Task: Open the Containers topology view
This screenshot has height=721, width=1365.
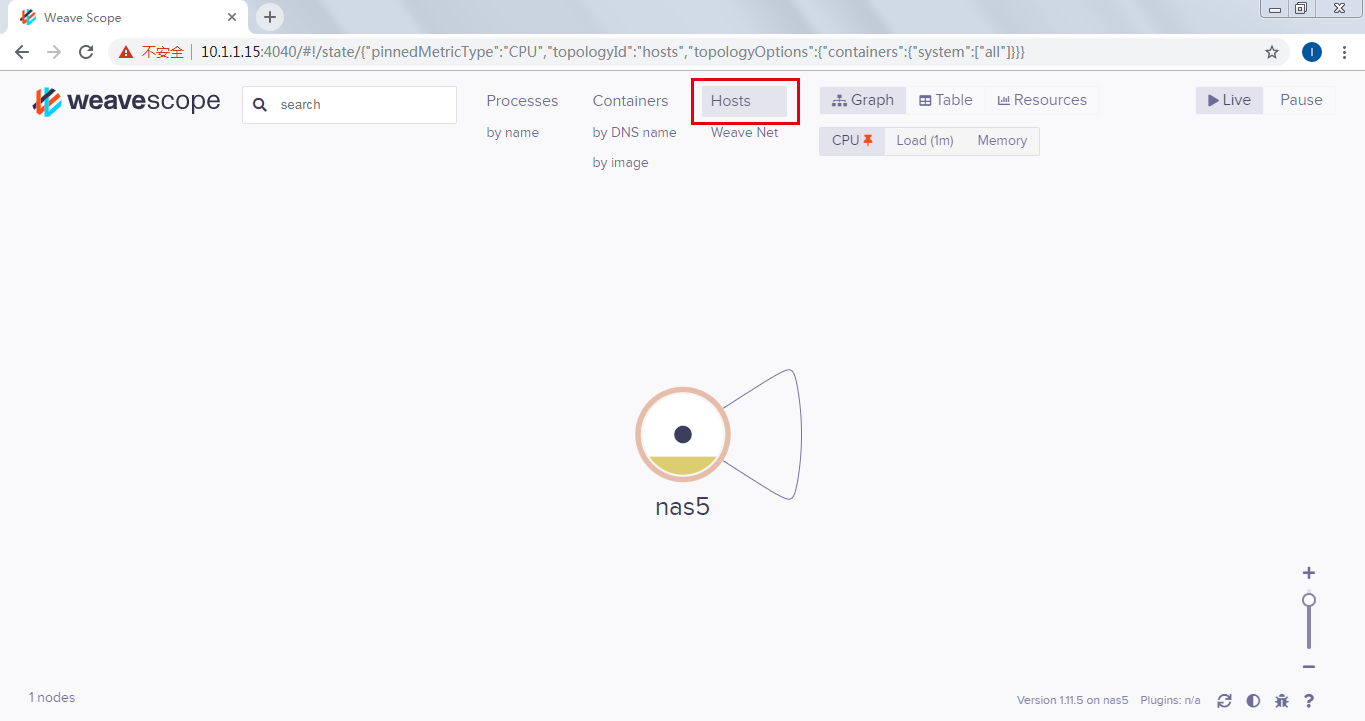Action: click(630, 101)
